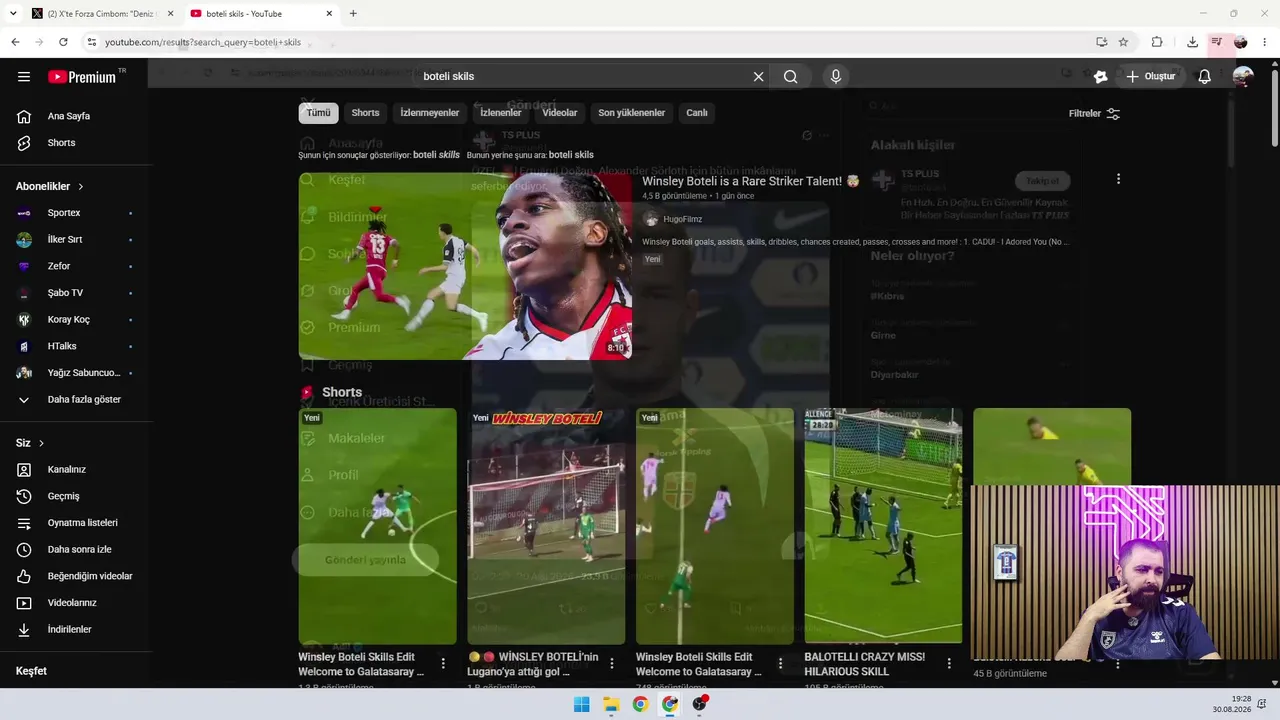Click the install app icon in address bar
This screenshot has width=1280, height=720.
tap(1101, 42)
